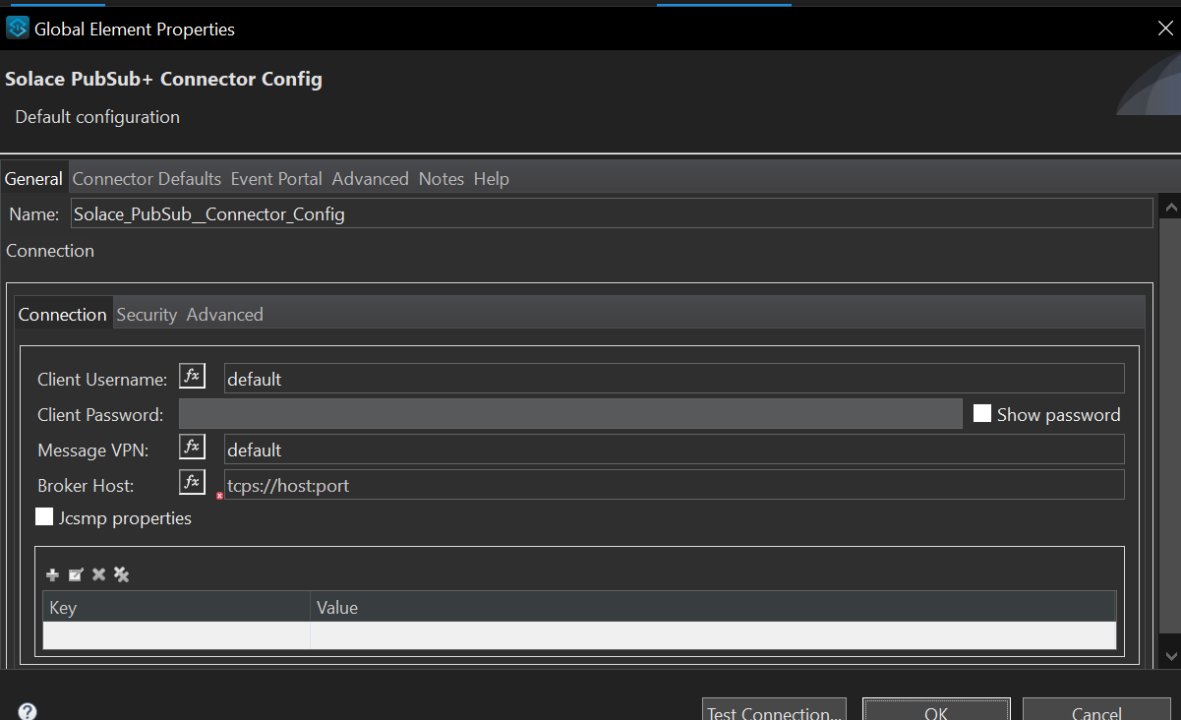The height and width of the screenshot is (720, 1181).
Task: Add a new Jcsmp property entry
Action: [x=52, y=575]
